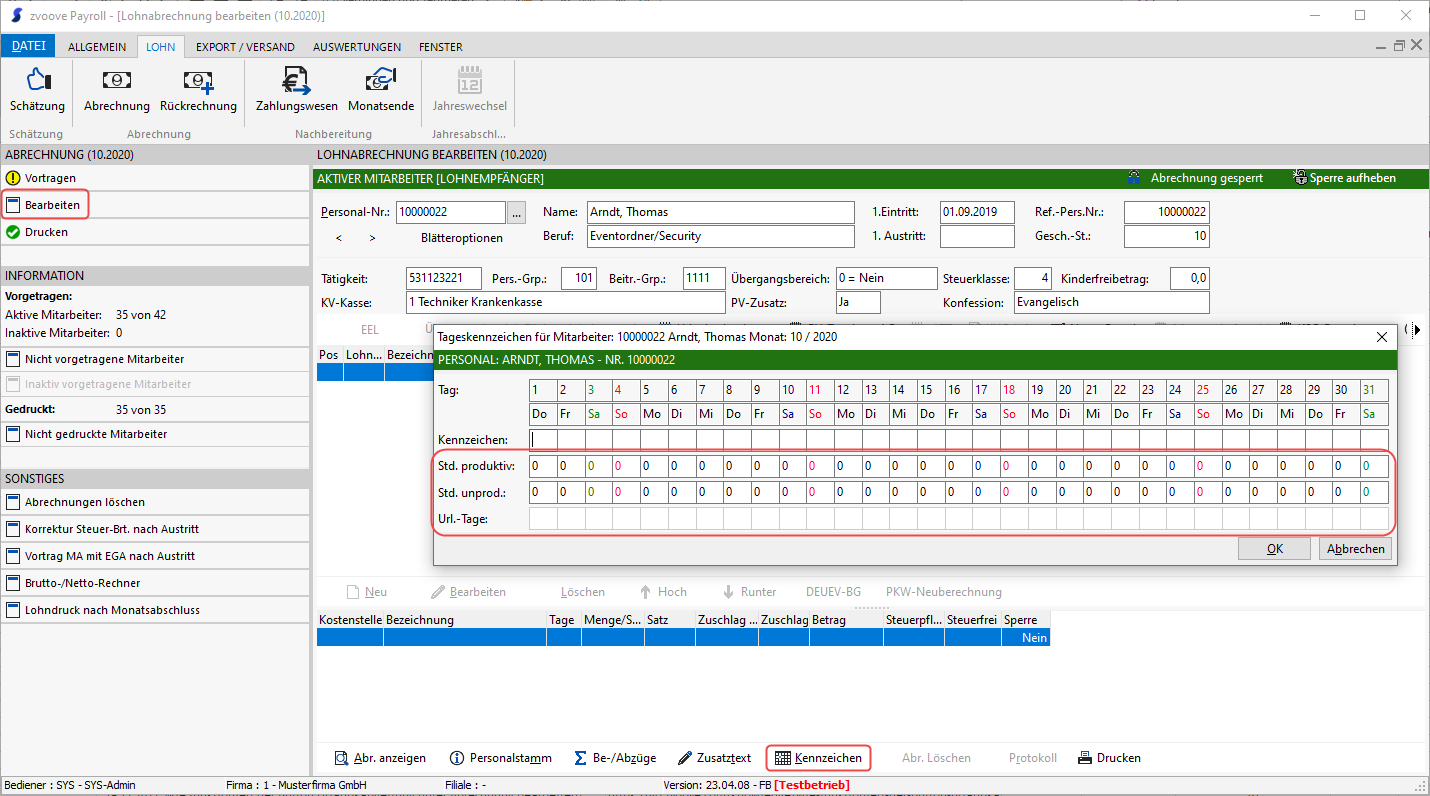Go to previous employee with < arrow

coord(338,238)
